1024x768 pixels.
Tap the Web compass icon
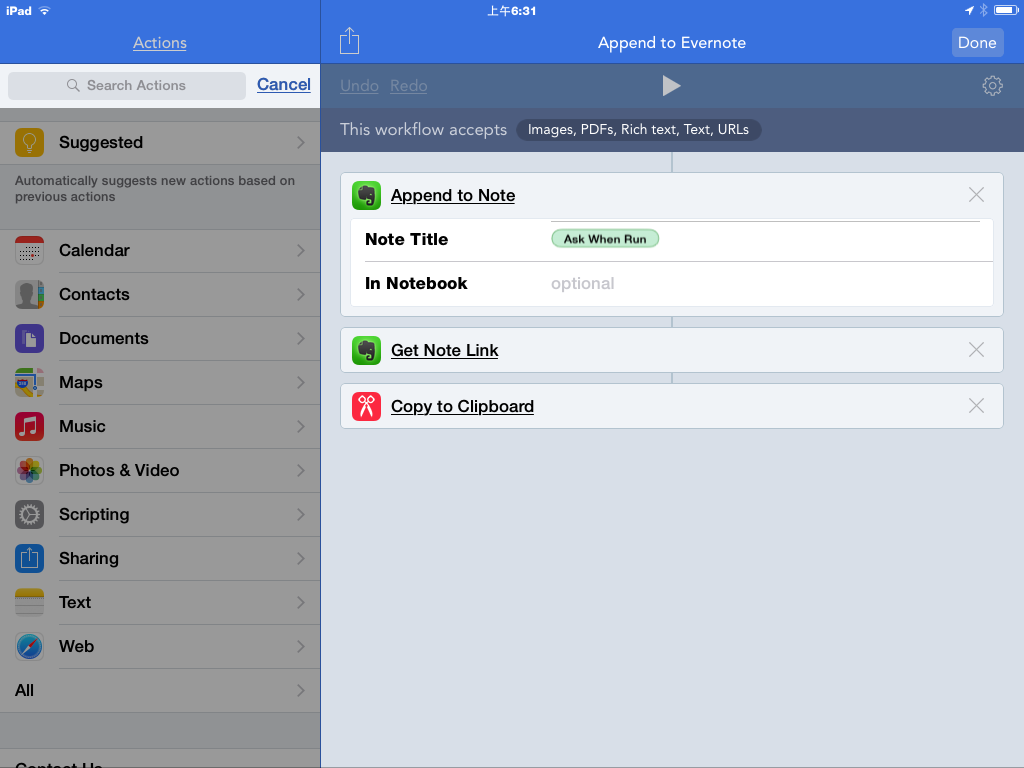[29, 647]
